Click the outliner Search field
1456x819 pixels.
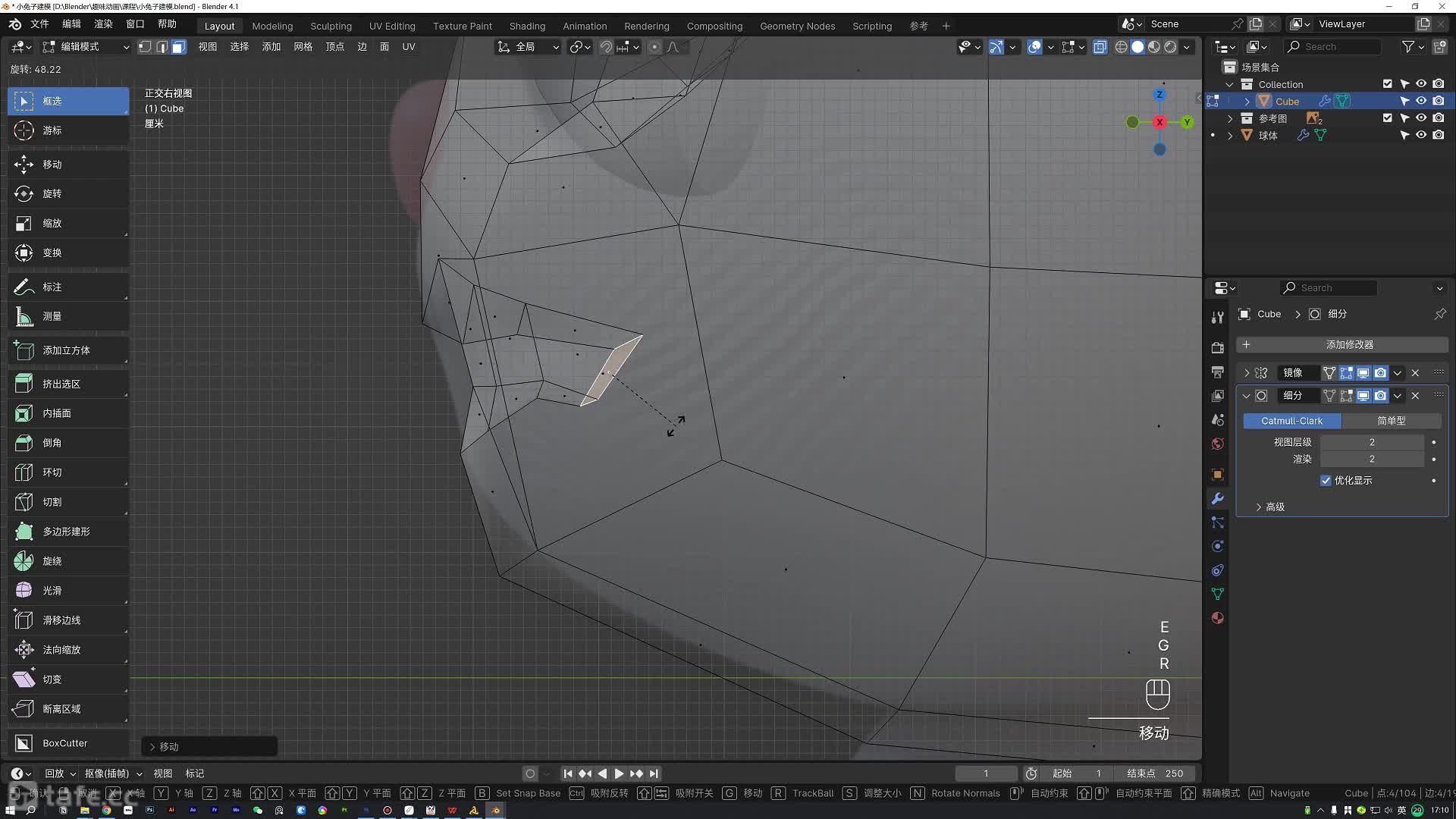pyautogui.click(x=1335, y=47)
